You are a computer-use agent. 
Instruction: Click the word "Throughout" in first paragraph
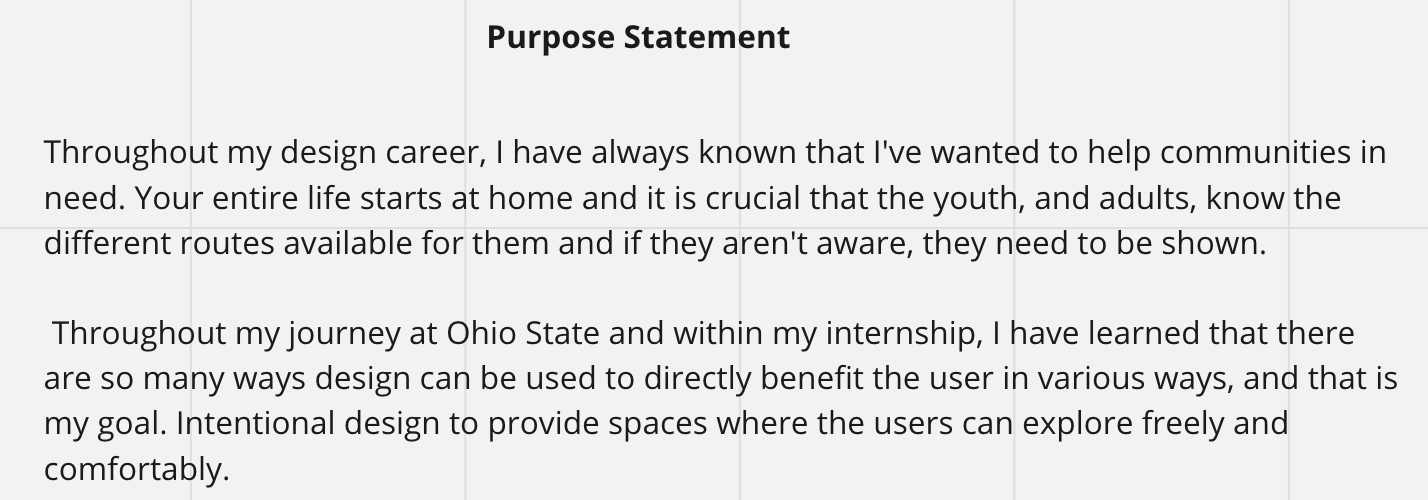pos(131,153)
